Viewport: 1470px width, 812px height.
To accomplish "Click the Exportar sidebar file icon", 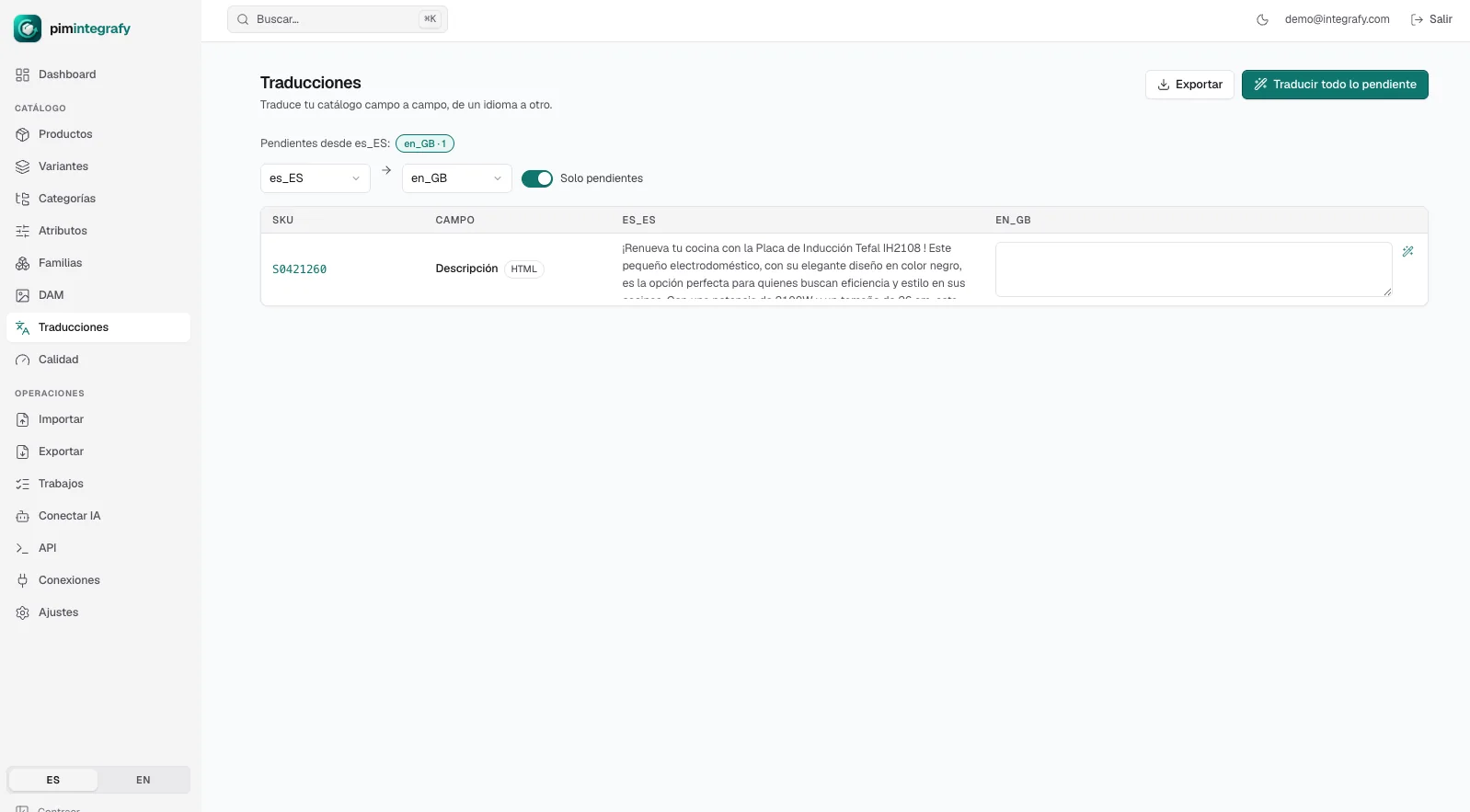I will 23,452.
